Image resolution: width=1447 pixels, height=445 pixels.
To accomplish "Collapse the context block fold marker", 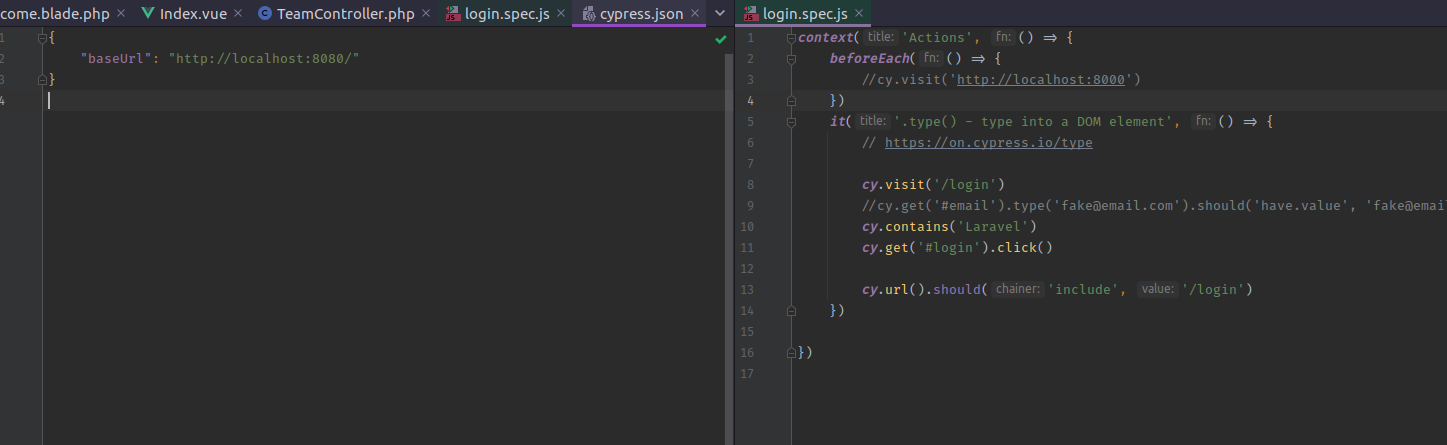I will [792, 38].
